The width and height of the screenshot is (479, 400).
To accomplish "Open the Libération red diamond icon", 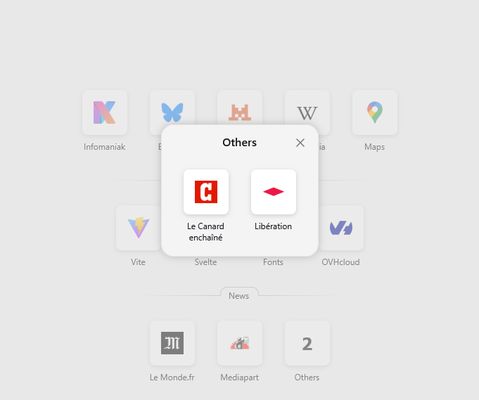I will (x=273, y=192).
